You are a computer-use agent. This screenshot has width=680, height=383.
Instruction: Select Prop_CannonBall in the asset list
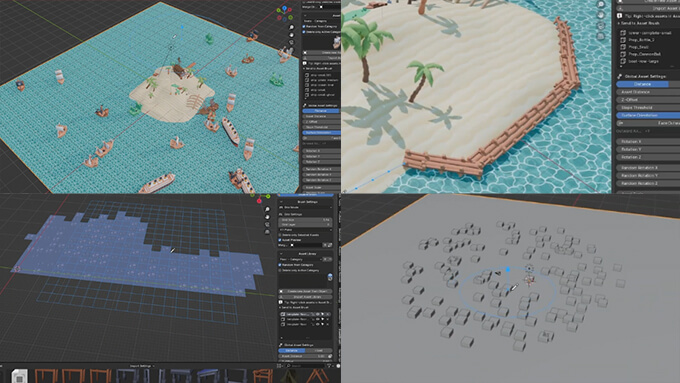[x=644, y=54]
